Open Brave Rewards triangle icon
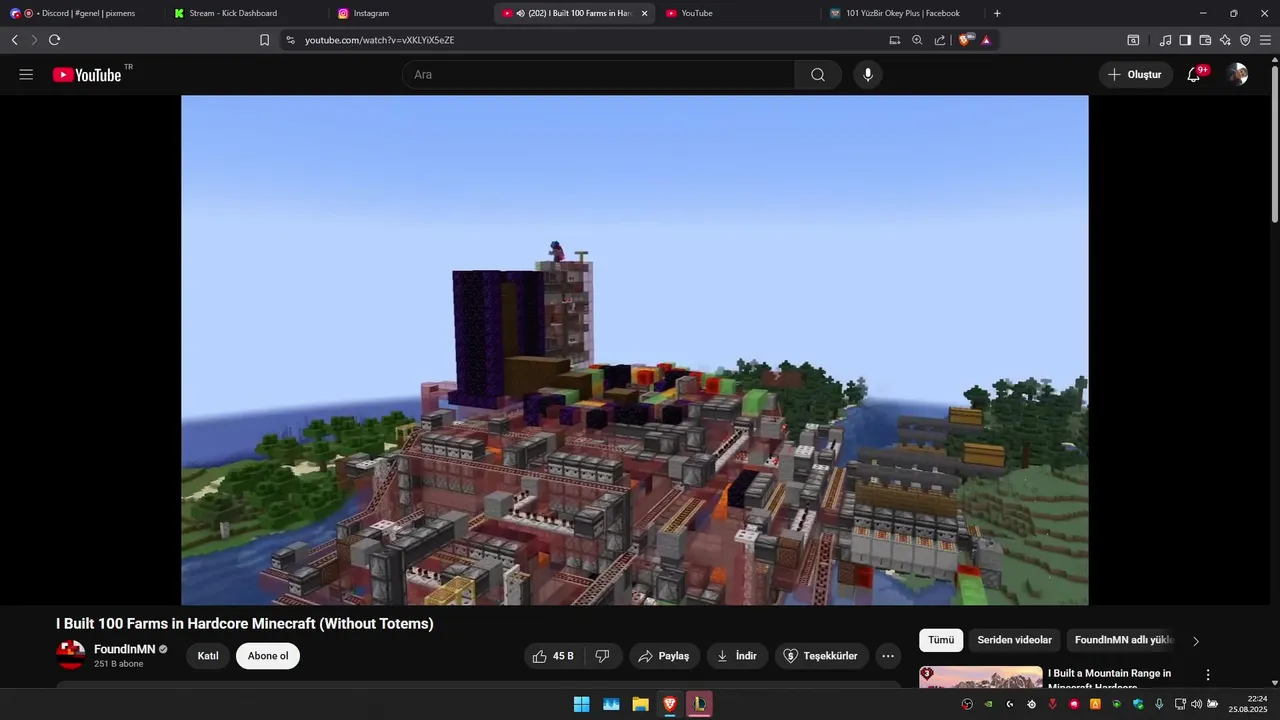This screenshot has height=720, width=1280. [x=986, y=40]
